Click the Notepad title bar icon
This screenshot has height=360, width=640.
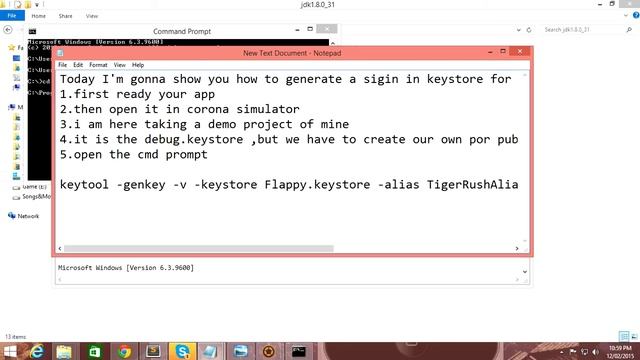point(60,53)
